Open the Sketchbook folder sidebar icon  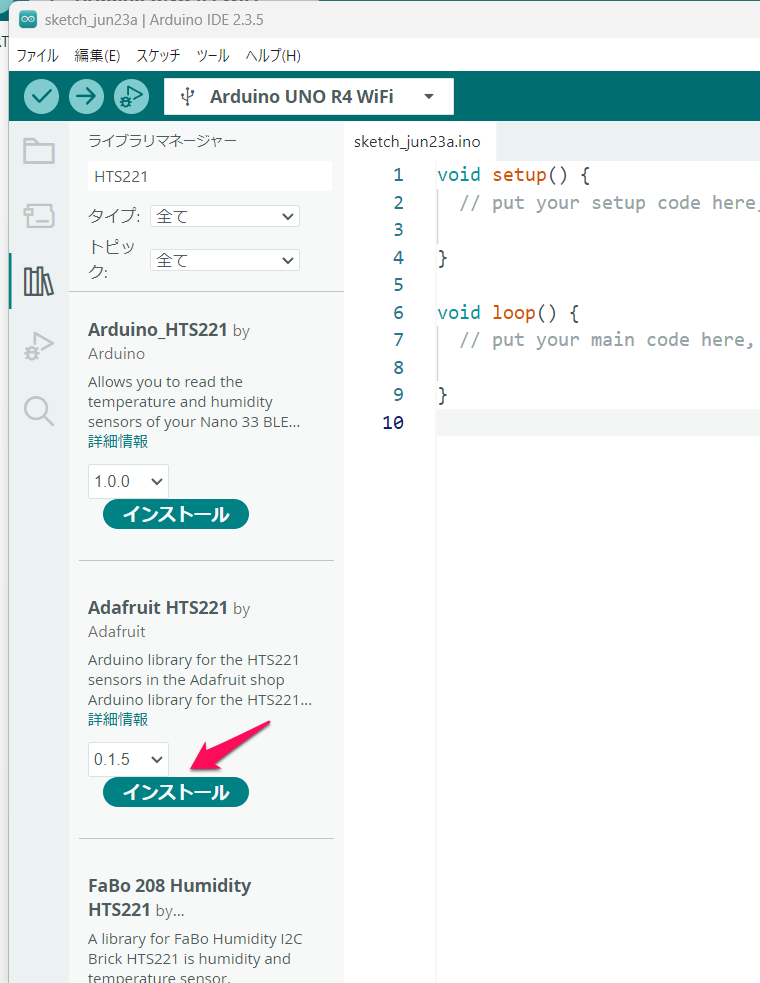[39, 151]
